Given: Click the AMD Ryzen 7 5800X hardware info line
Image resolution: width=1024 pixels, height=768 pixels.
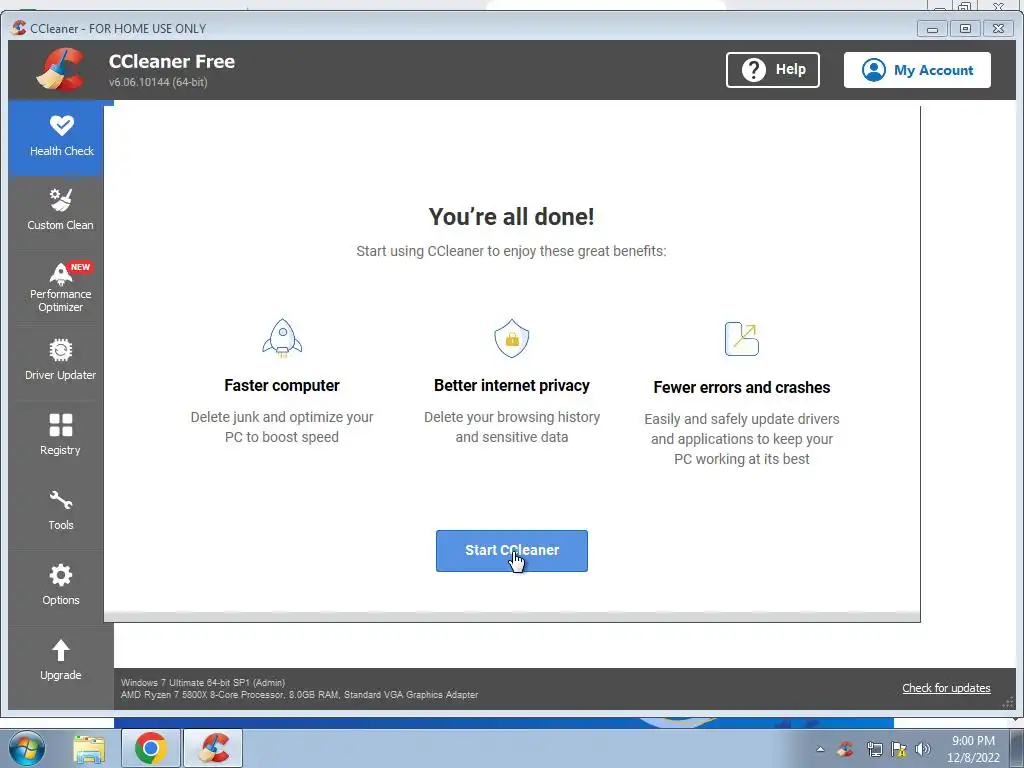Looking at the screenshot, I should 299,695.
